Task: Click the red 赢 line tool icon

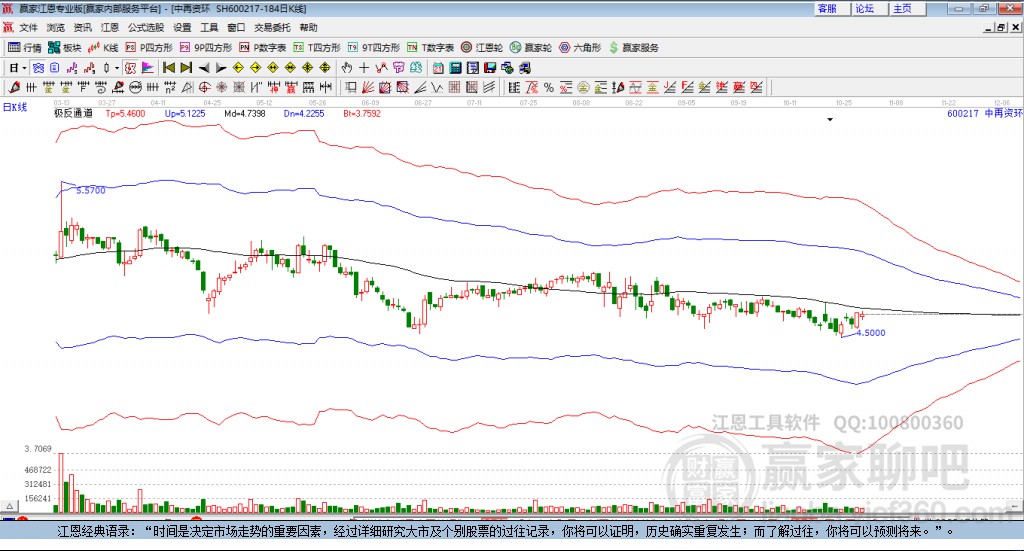Action: pos(291,87)
